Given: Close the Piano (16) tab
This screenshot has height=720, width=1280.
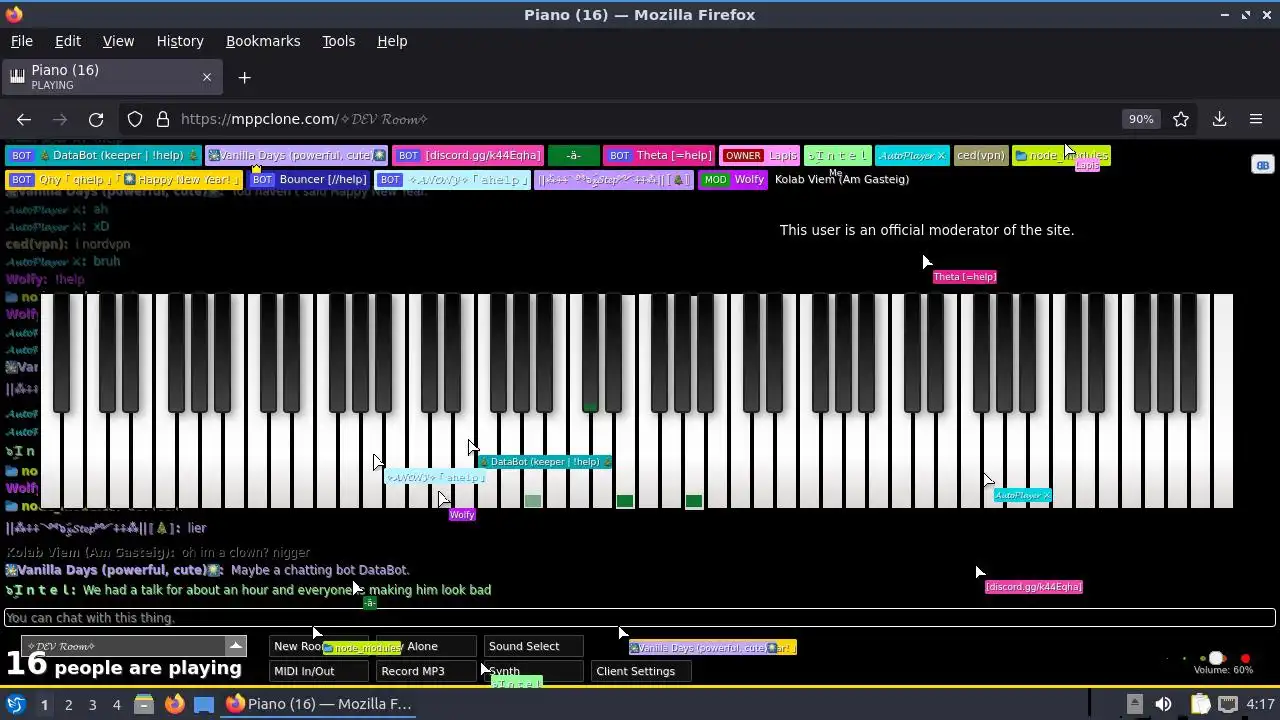Looking at the screenshot, I should pyautogui.click(x=207, y=77).
